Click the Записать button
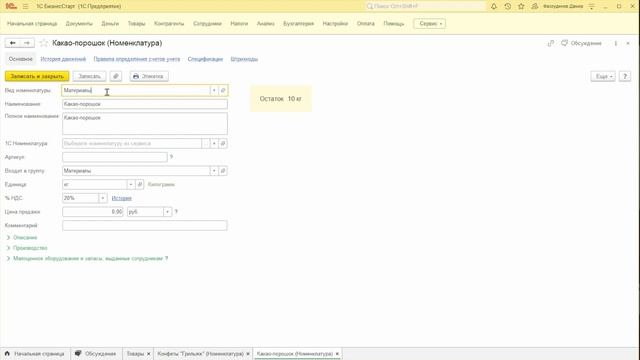Screen dimensions: 640x360 pyautogui.click(x=89, y=76)
